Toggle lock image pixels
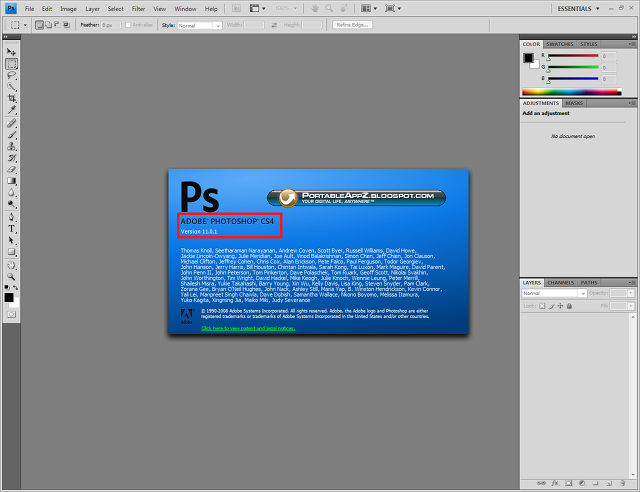Viewport: 640px width, 492px height. pos(551,306)
